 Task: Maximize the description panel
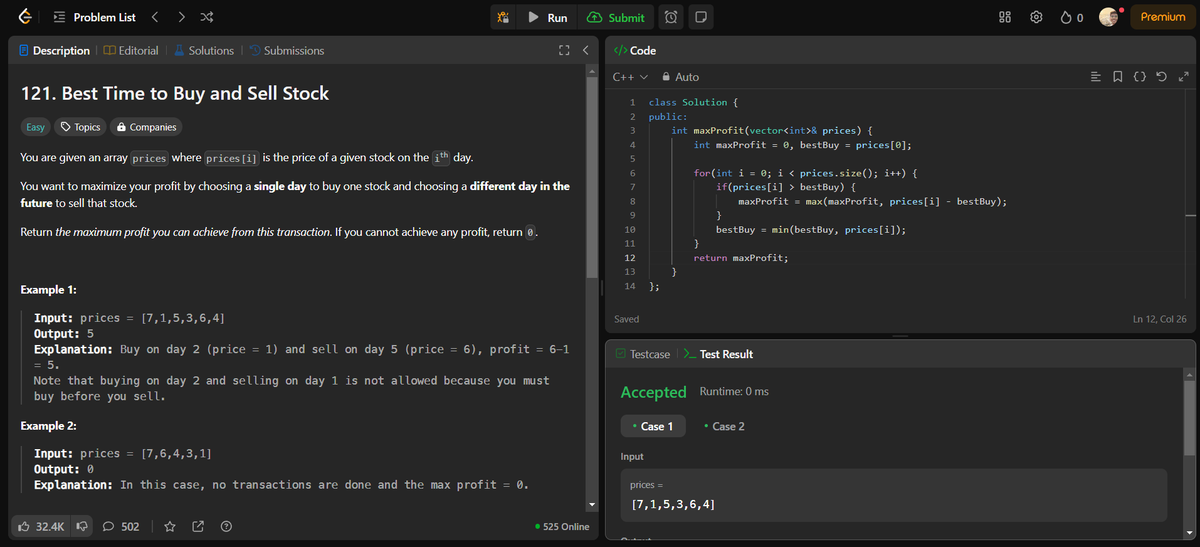pos(564,50)
